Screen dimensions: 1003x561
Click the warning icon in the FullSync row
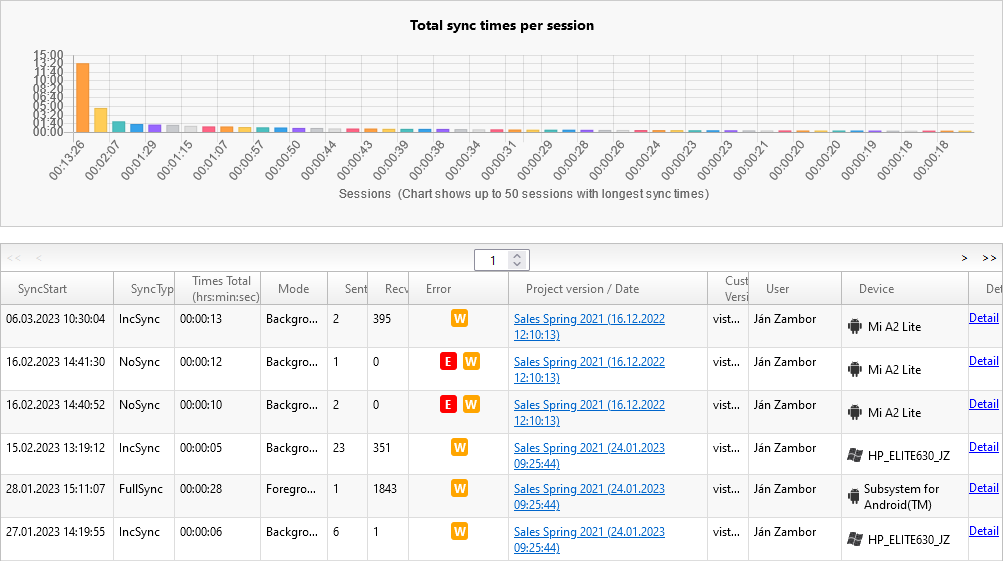pyautogui.click(x=460, y=489)
